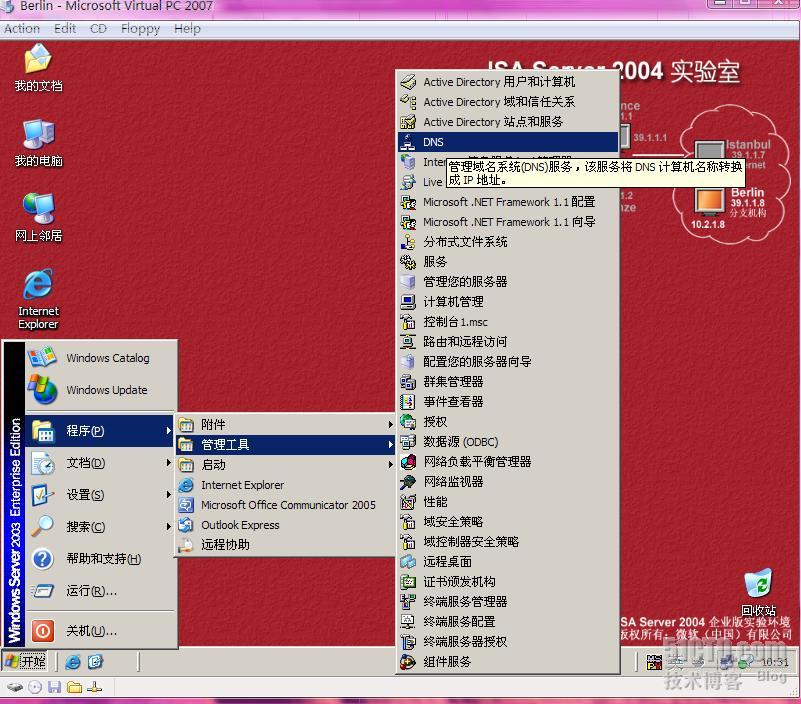Screen dimensions: 801x704
Task: Expand Accessories (附件) submenu arrow
Action: tap(390, 425)
